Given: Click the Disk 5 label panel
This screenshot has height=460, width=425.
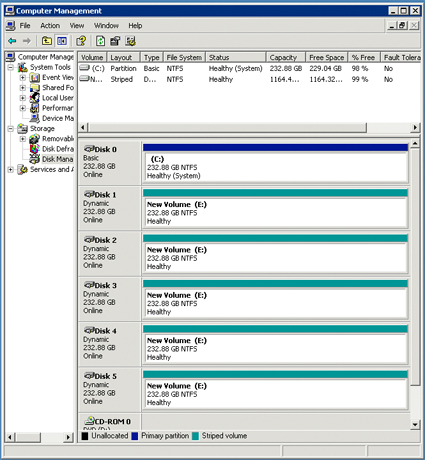Looking at the screenshot, I should 109,390.
